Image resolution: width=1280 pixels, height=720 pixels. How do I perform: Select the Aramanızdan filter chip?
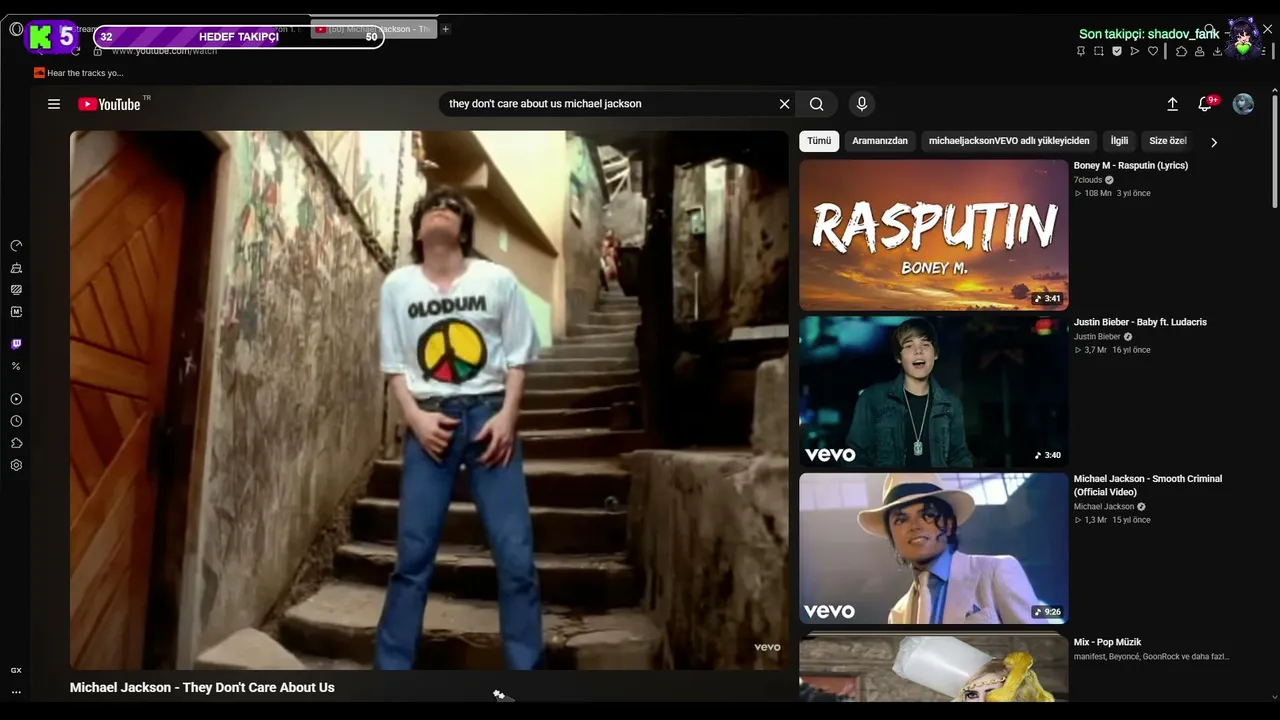(x=880, y=141)
